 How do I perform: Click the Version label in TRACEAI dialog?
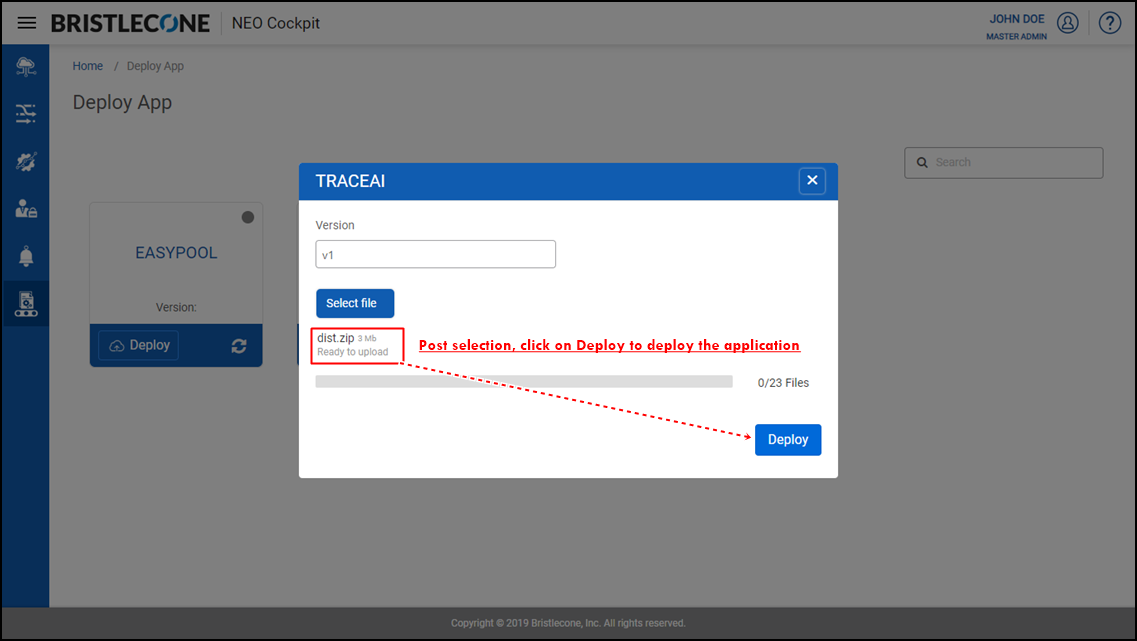[335, 226]
